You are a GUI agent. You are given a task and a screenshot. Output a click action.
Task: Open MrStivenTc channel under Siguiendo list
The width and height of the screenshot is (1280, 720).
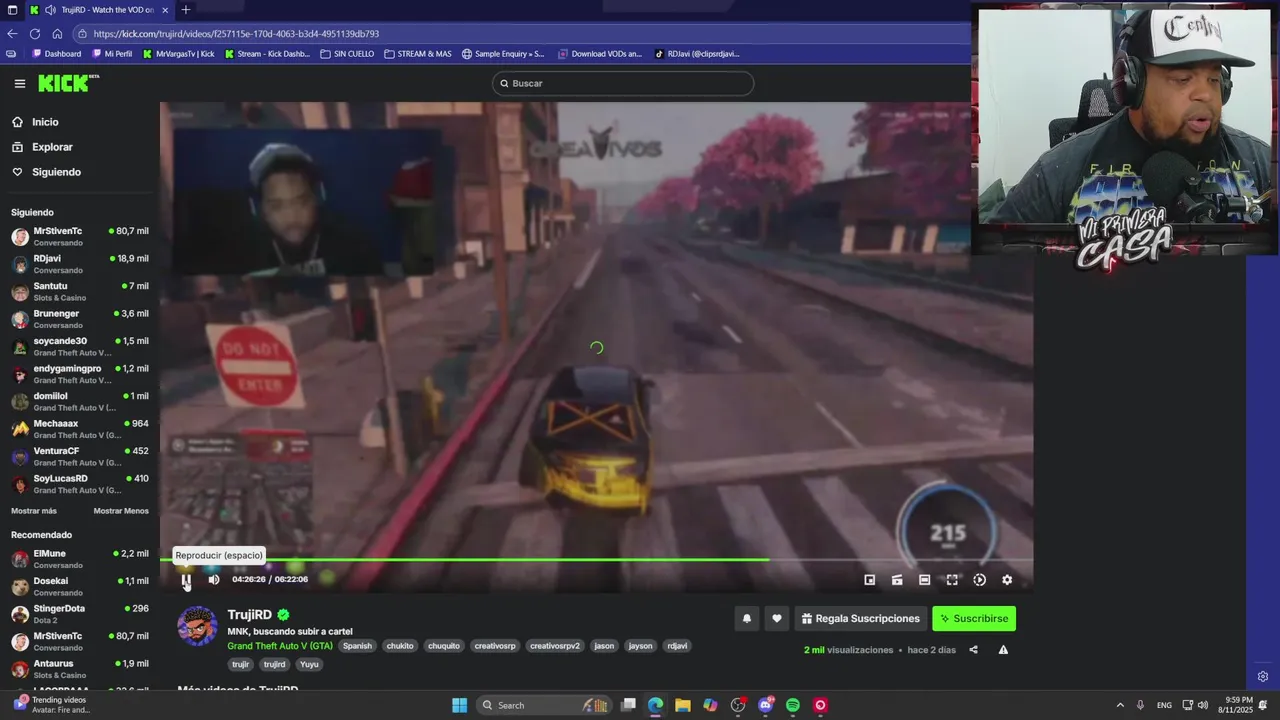point(79,236)
